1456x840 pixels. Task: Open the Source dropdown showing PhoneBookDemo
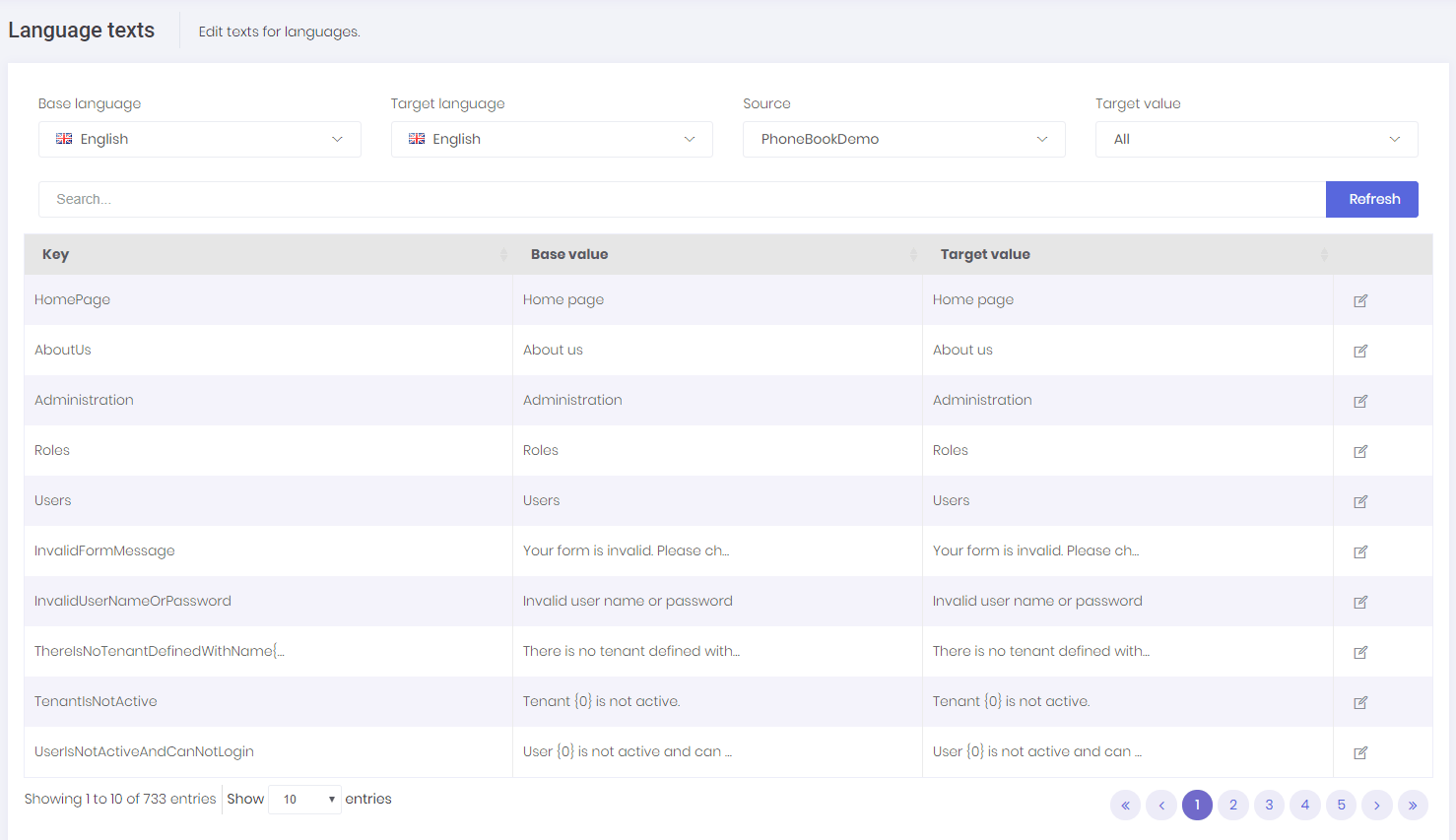[903, 139]
